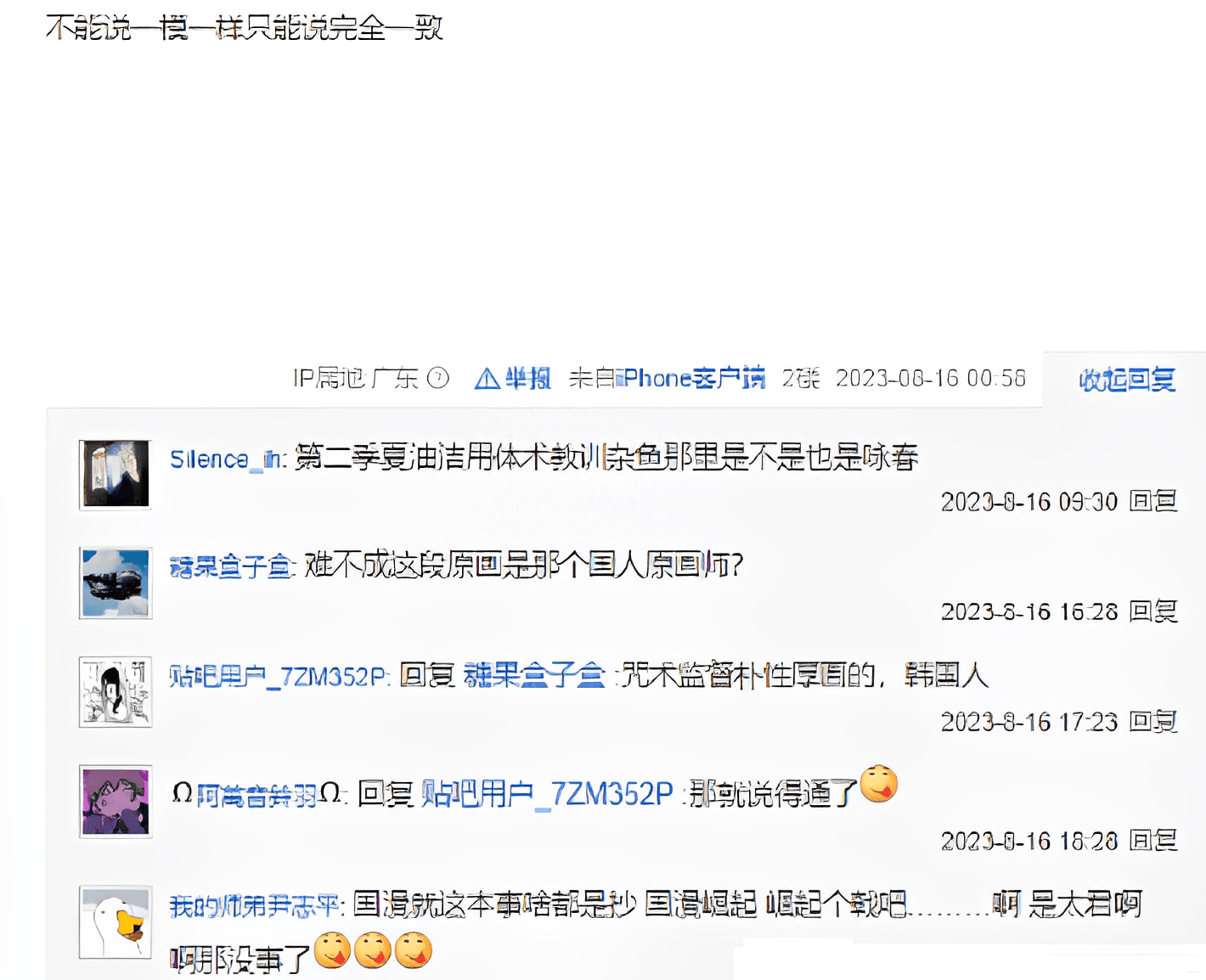Reply to the 17:23 comment
This screenshot has height=980, width=1206.
tap(1152, 721)
